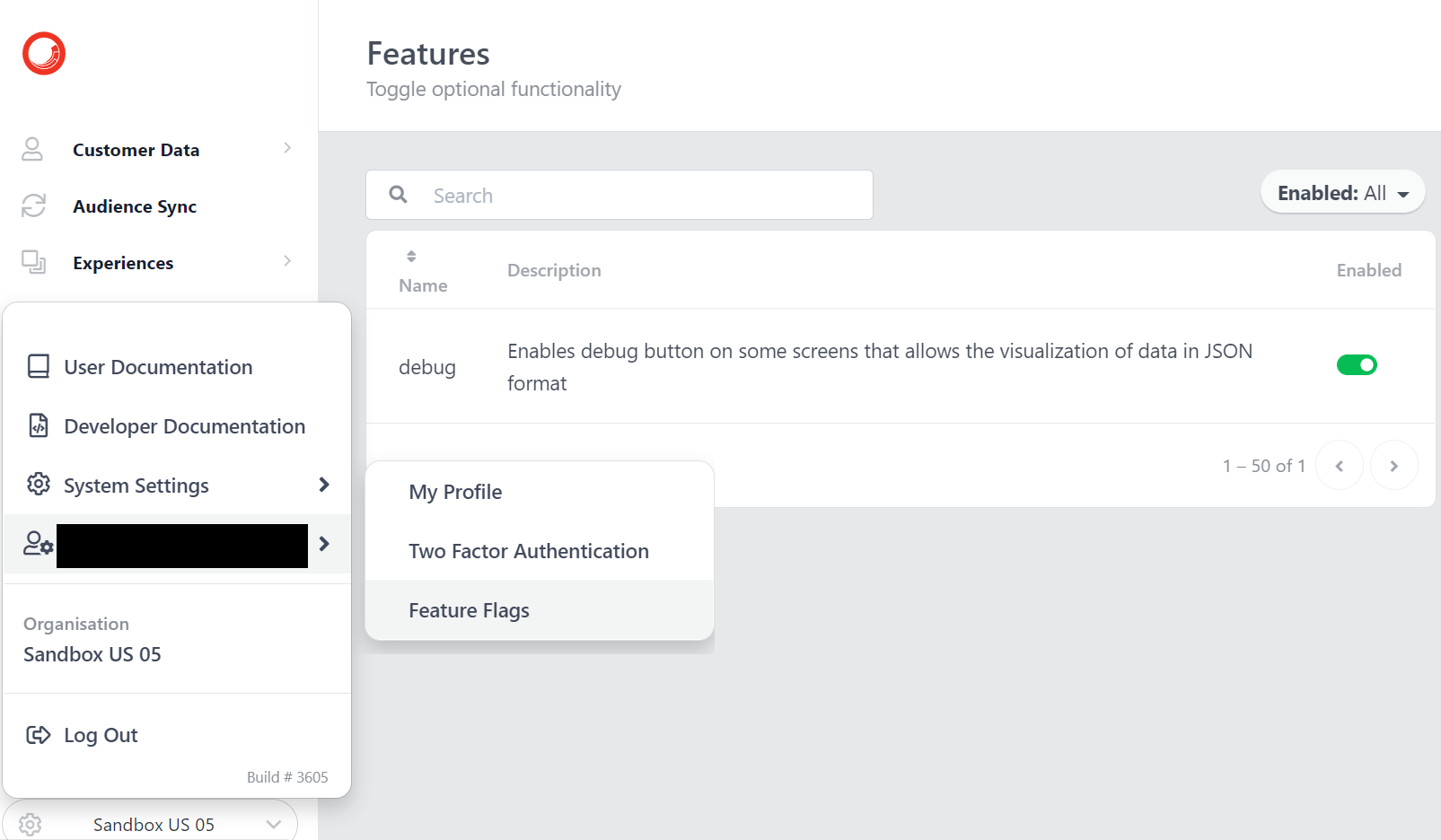The image size is (1441, 840).
Task: Click the Experiences pages icon
Action: coord(33,262)
